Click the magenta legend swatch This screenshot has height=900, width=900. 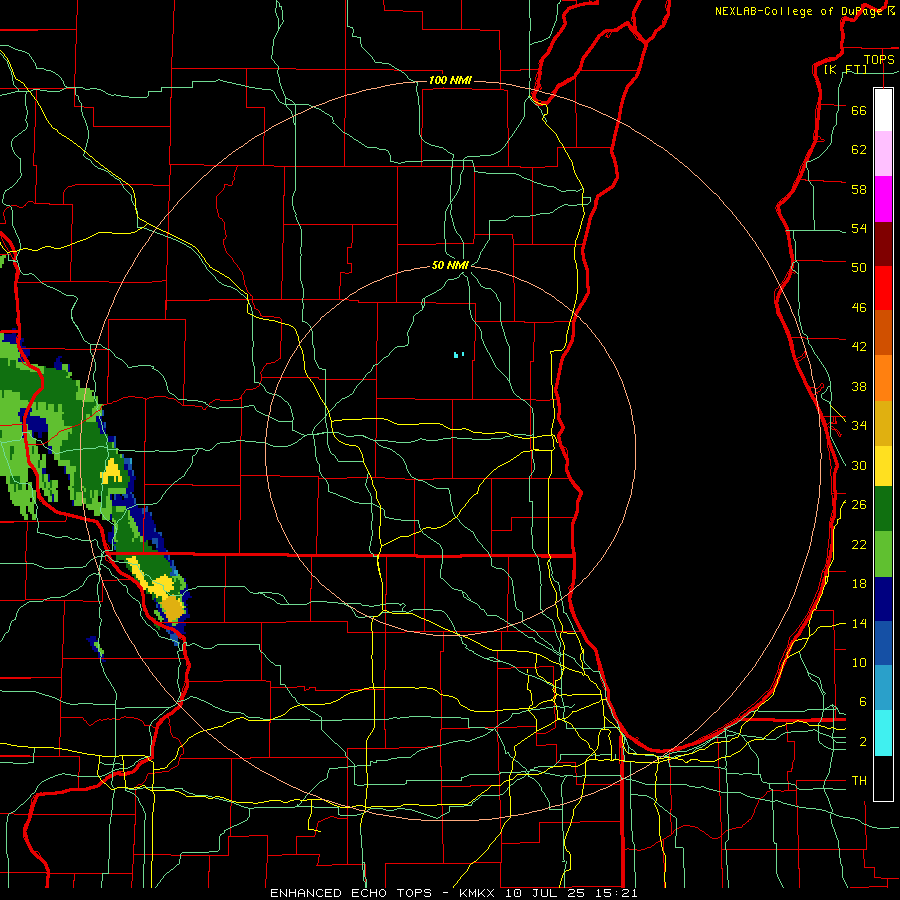(x=883, y=199)
